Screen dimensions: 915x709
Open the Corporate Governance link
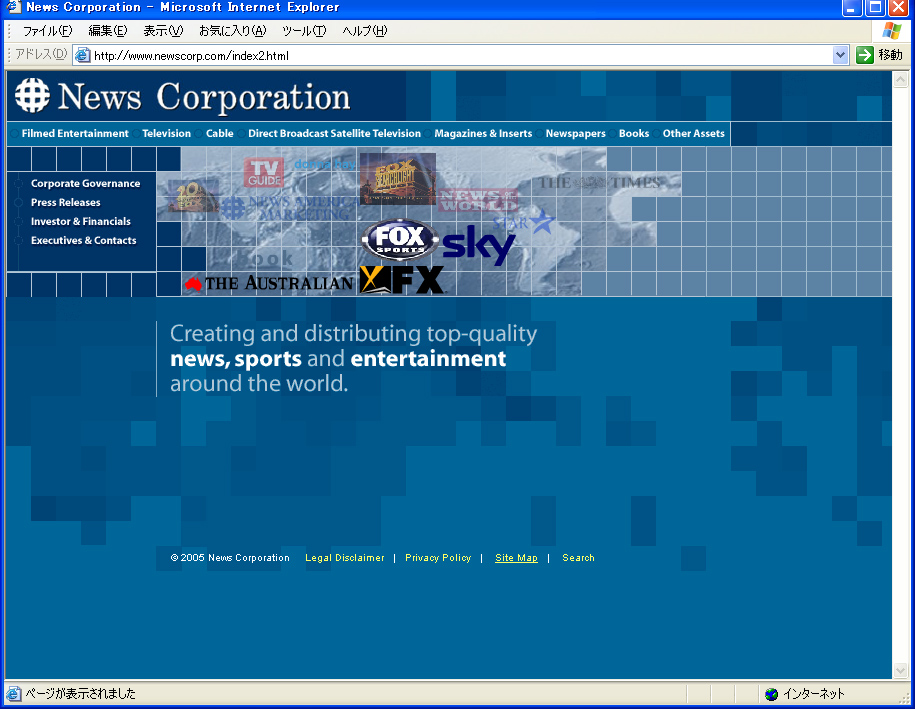tap(85, 184)
